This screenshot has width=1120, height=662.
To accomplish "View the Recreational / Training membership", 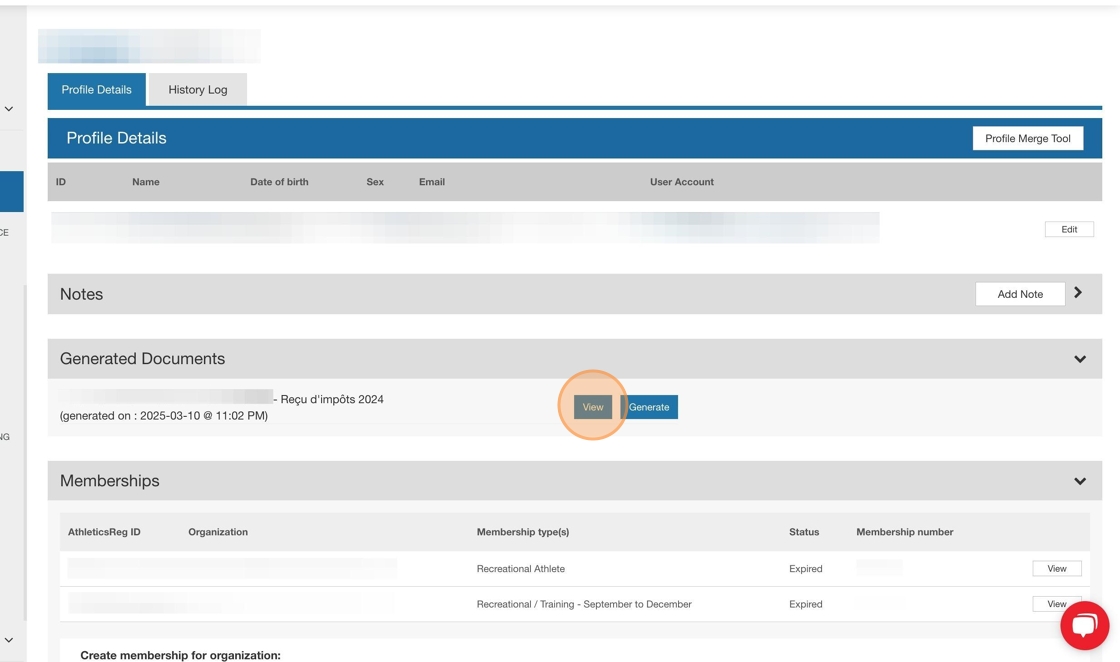I will [x=1056, y=604].
